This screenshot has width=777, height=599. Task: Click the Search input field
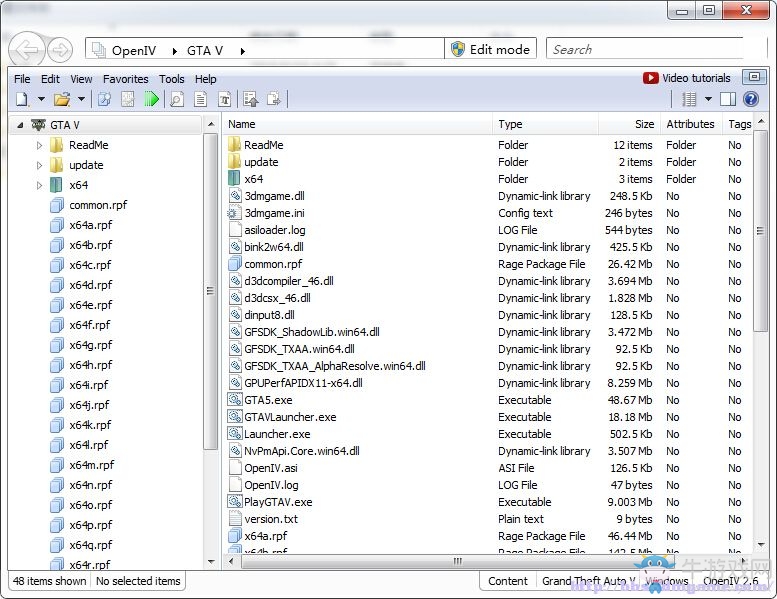click(x=647, y=50)
